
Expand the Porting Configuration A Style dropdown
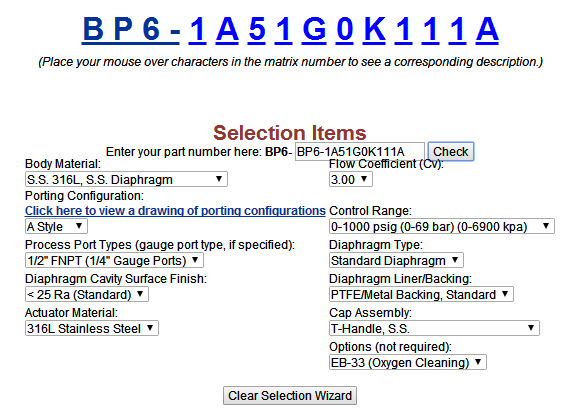[56, 226]
